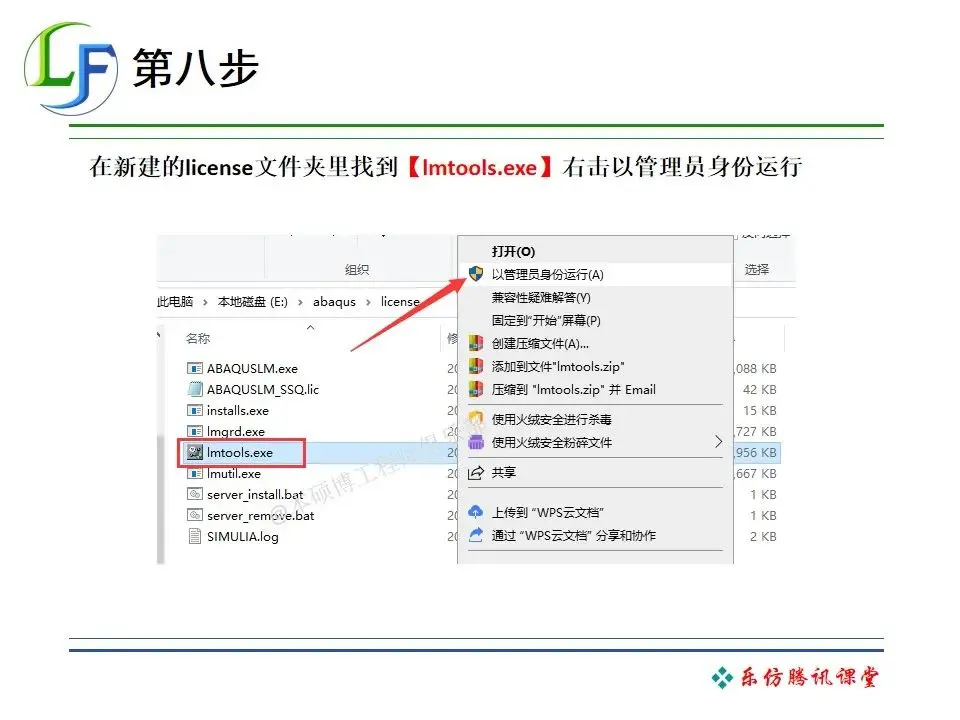The width and height of the screenshot is (960, 720).
Task: Click the 选择 ribbon group label
Action: pos(757,269)
